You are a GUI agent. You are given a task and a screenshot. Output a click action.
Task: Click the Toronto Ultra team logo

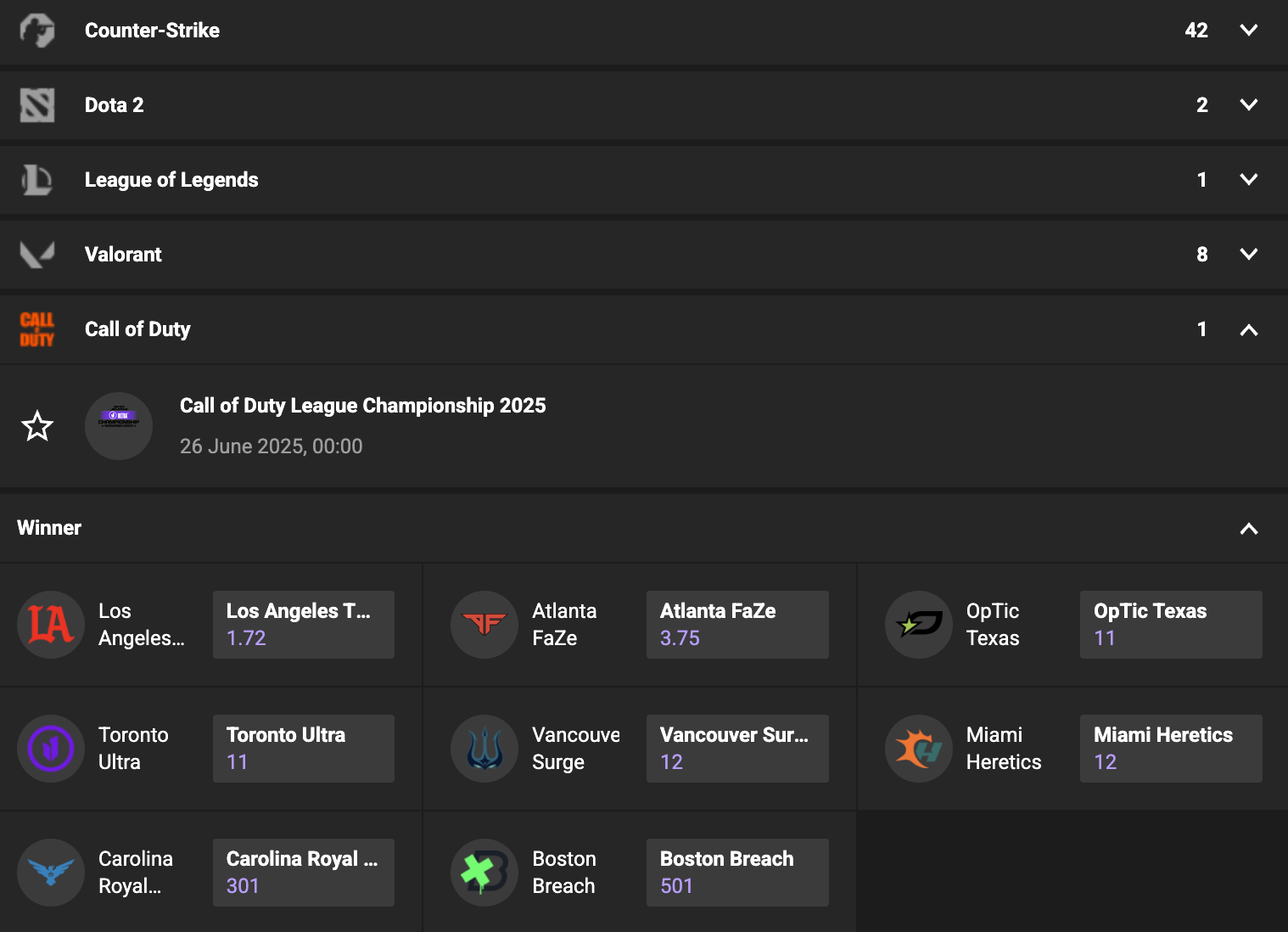pyautogui.click(x=51, y=749)
